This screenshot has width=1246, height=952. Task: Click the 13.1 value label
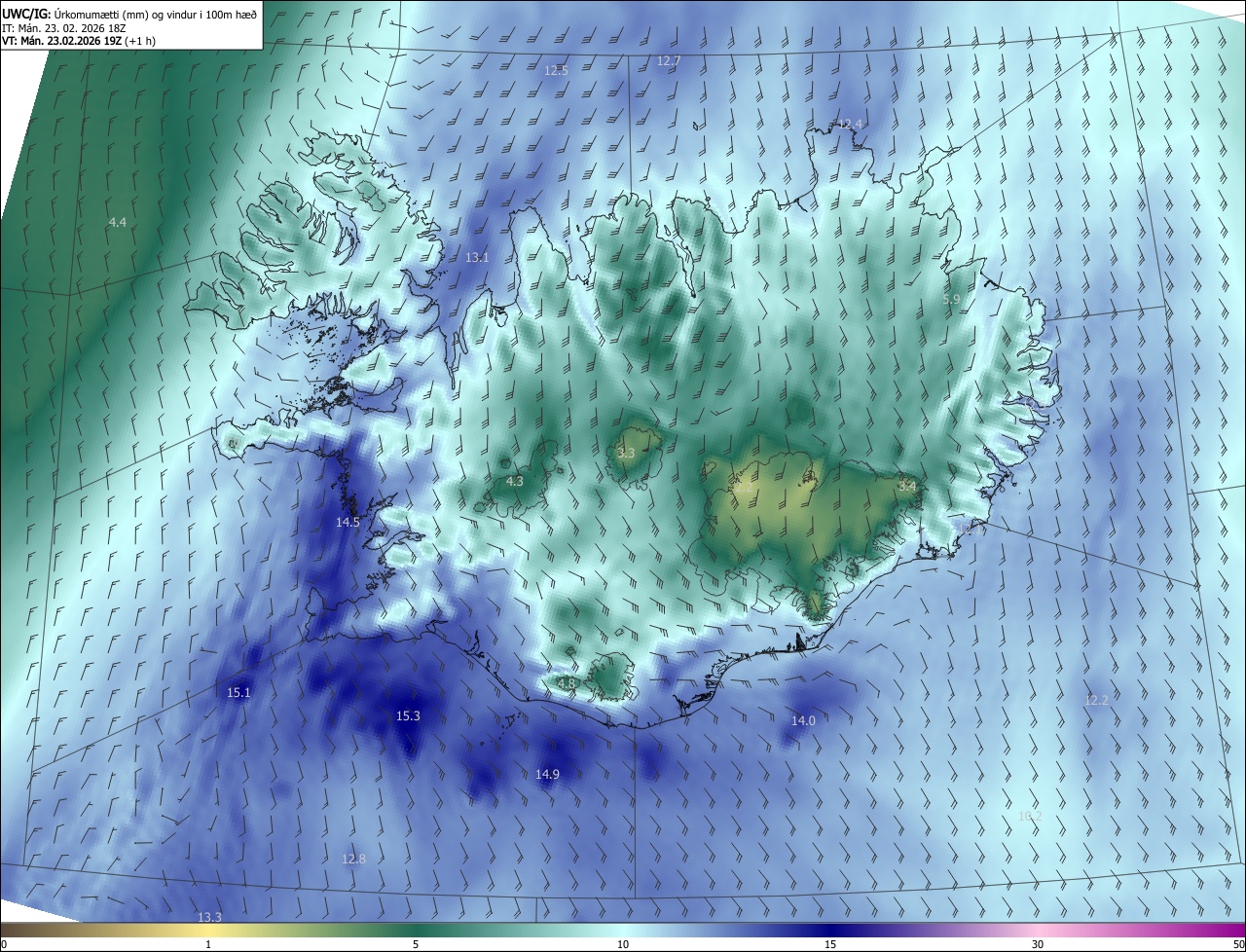477,258
